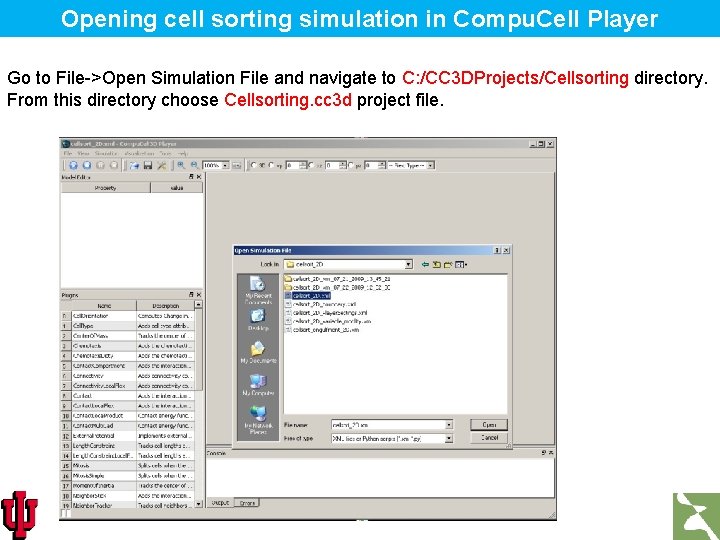Click the green back arrow in dialog
The height and width of the screenshot is (540, 720).
tap(425, 264)
